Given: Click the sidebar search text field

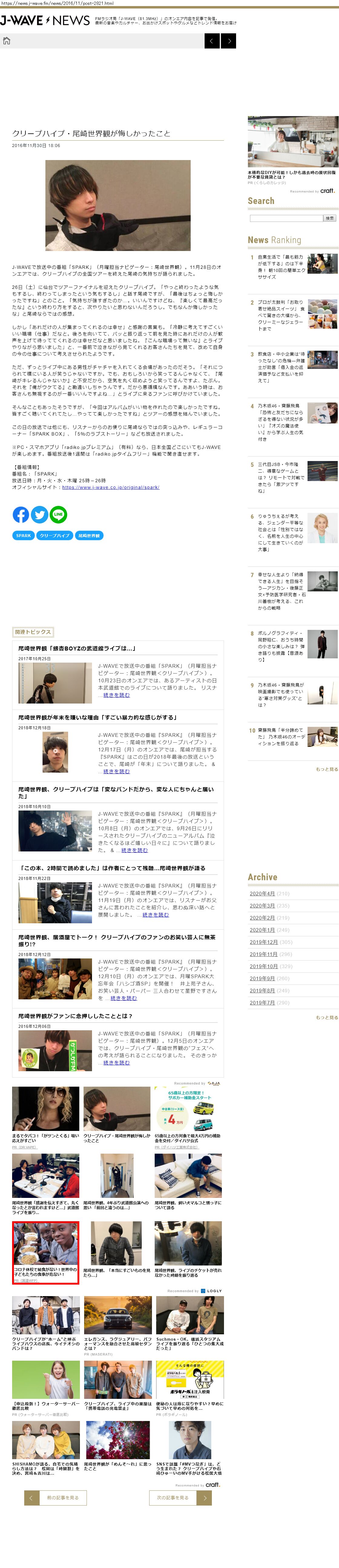Looking at the screenshot, I should (285, 218).
